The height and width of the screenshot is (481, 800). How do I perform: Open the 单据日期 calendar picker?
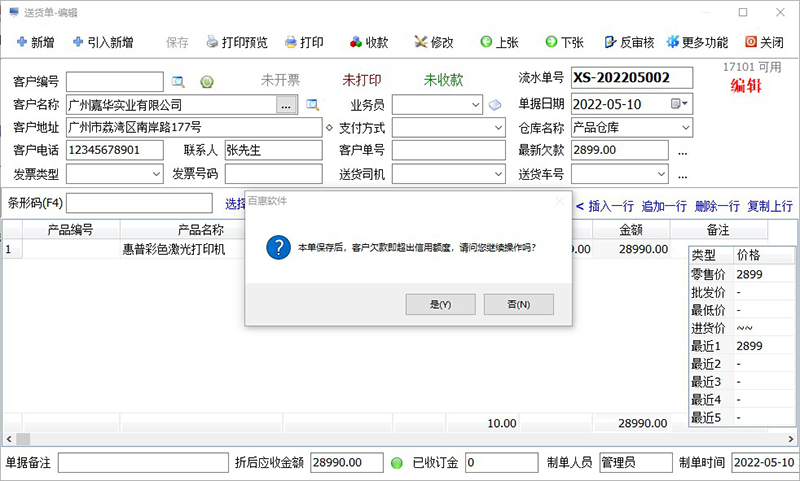point(679,104)
